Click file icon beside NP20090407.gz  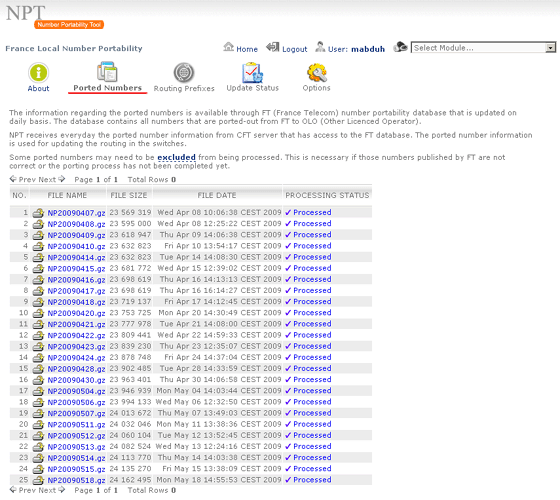[x=38, y=213]
